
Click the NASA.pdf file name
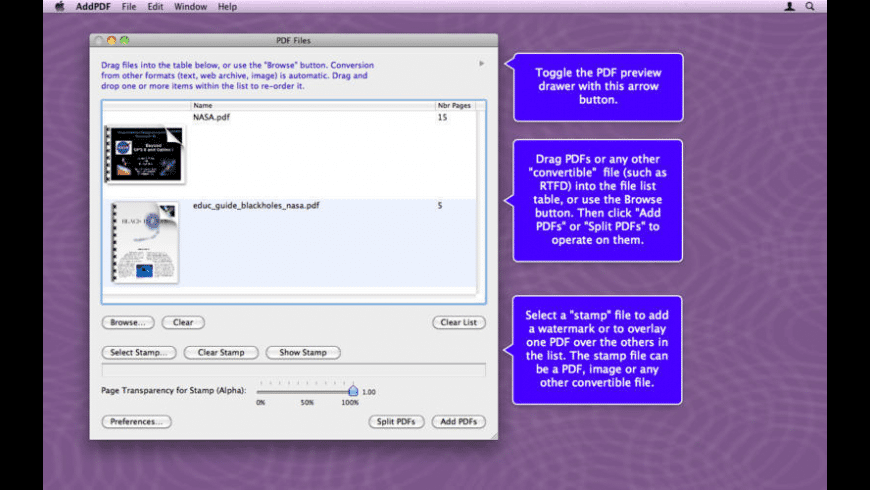point(211,117)
